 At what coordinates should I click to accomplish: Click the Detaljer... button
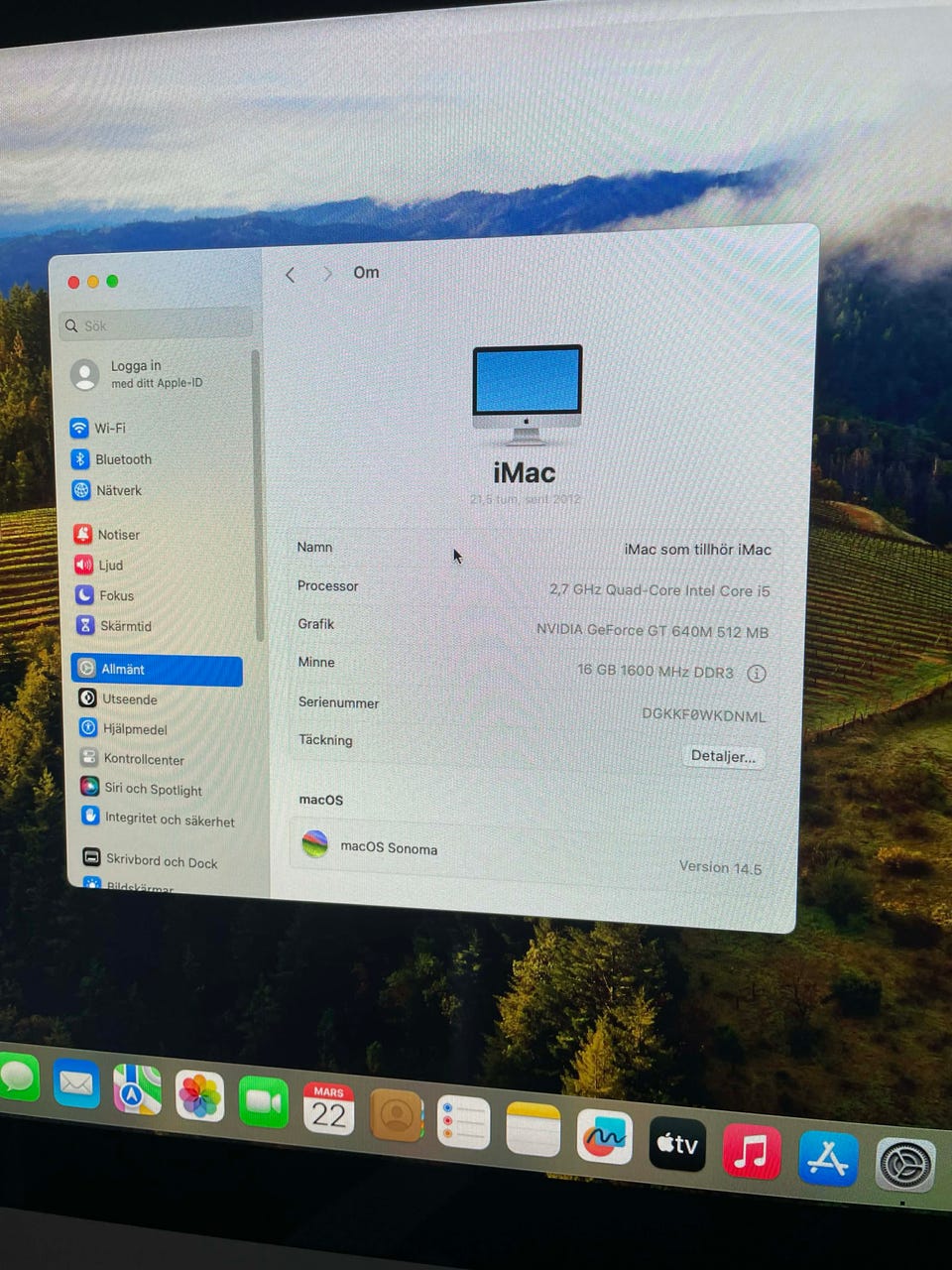pyautogui.click(x=723, y=756)
